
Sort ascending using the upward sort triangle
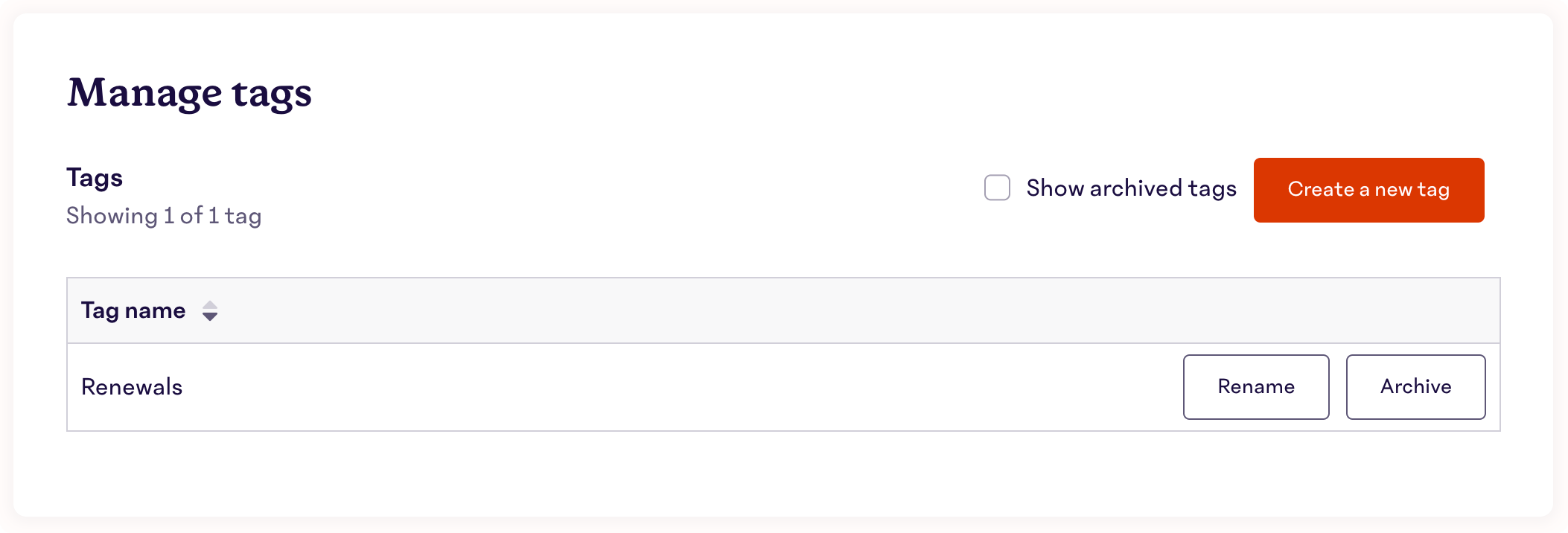pos(210,305)
